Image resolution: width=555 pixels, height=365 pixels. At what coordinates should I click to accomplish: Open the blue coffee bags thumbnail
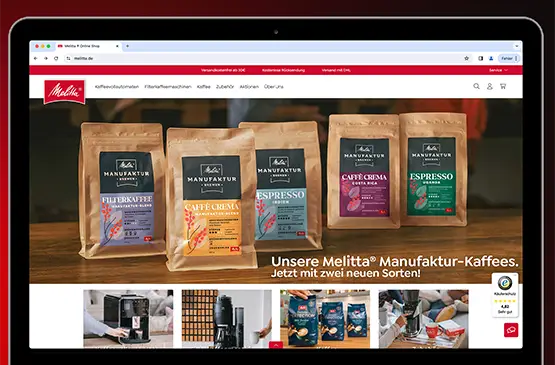coord(325,319)
